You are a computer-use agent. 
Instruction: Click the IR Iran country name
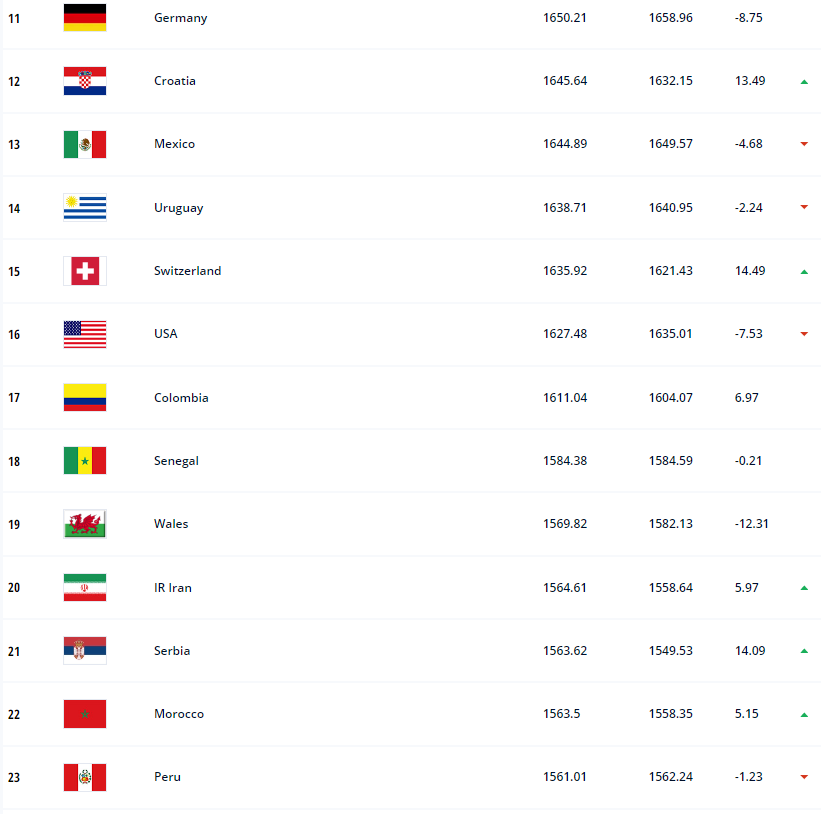pyautogui.click(x=173, y=588)
